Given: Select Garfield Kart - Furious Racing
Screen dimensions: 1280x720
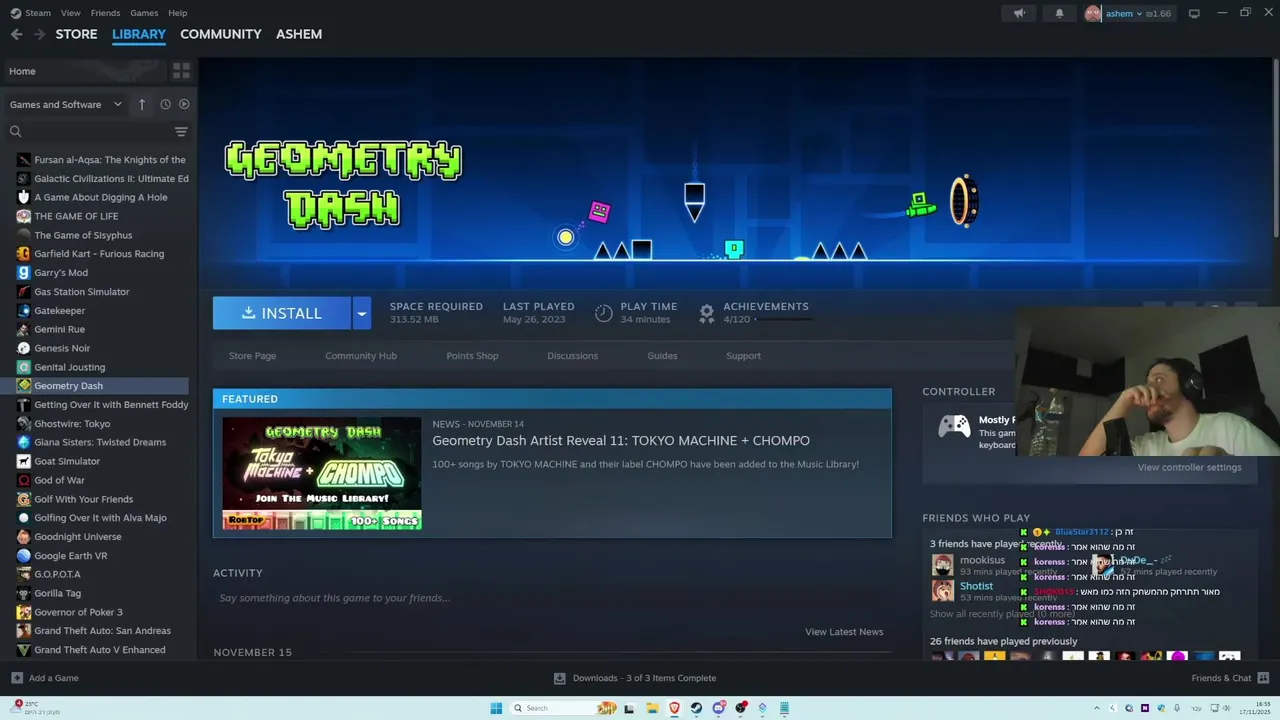Looking at the screenshot, I should pos(99,254).
